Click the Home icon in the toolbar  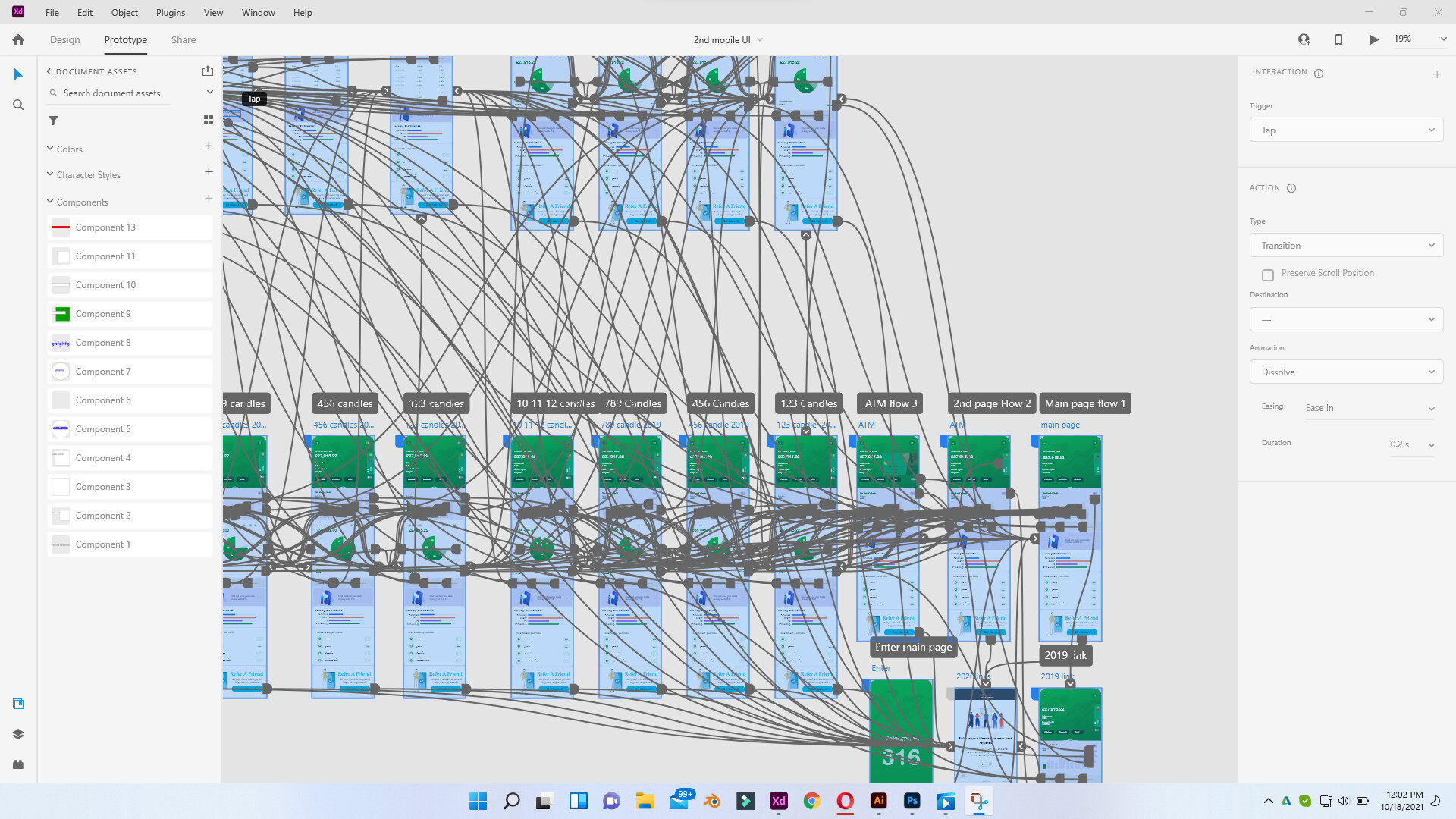pos(17,39)
